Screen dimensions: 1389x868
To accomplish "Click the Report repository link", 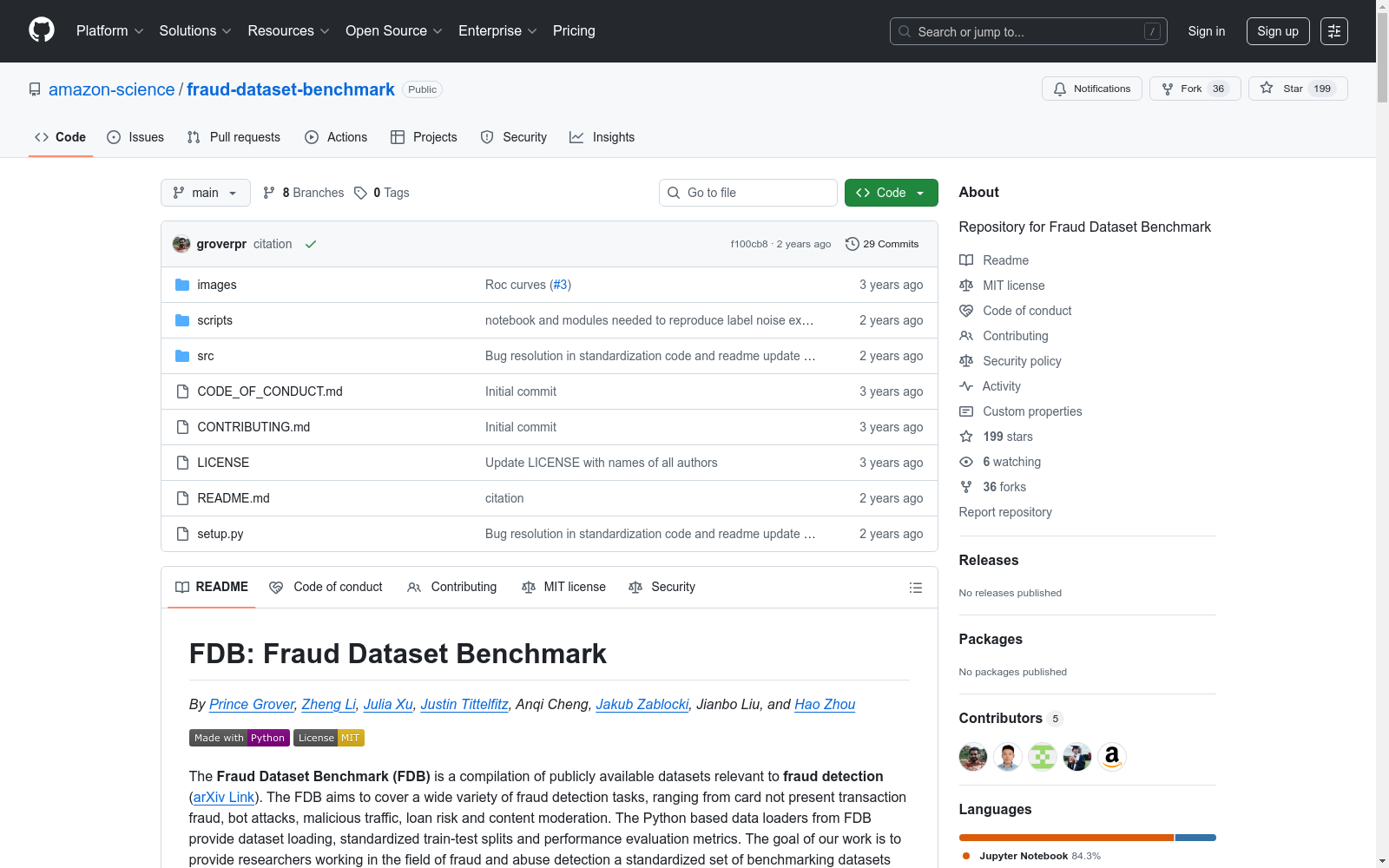I will (1005, 512).
